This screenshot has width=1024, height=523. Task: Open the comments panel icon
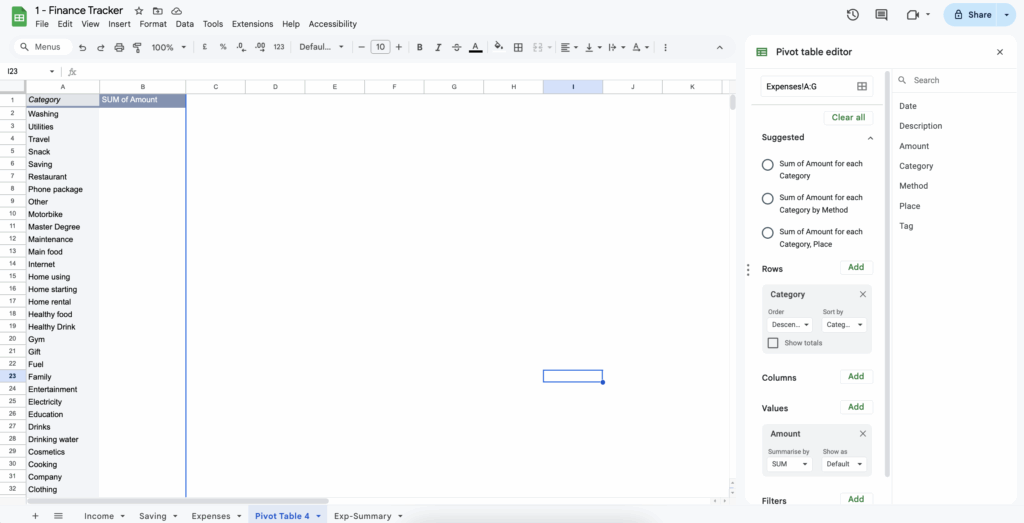tap(881, 15)
